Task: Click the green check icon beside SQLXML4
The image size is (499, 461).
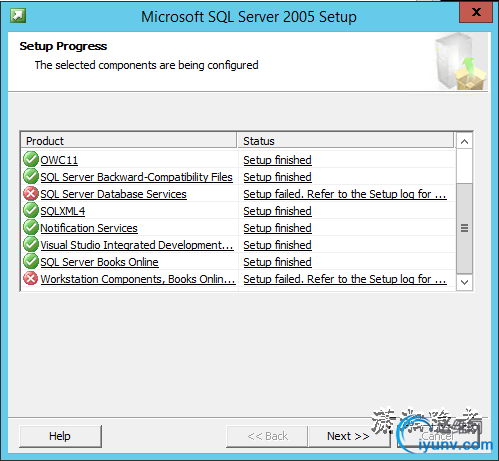Action: tap(31, 210)
